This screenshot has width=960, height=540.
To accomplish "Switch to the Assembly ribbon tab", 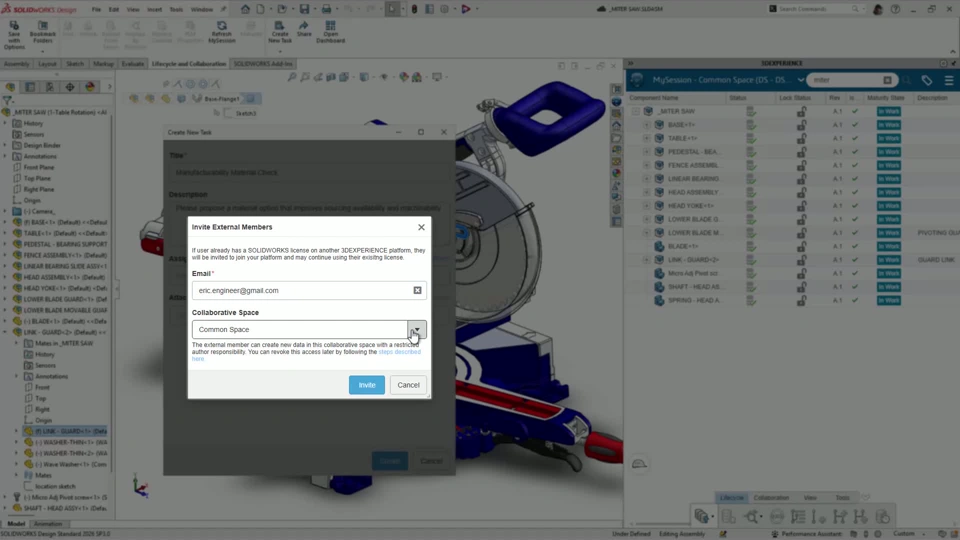I will click(x=17, y=64).
